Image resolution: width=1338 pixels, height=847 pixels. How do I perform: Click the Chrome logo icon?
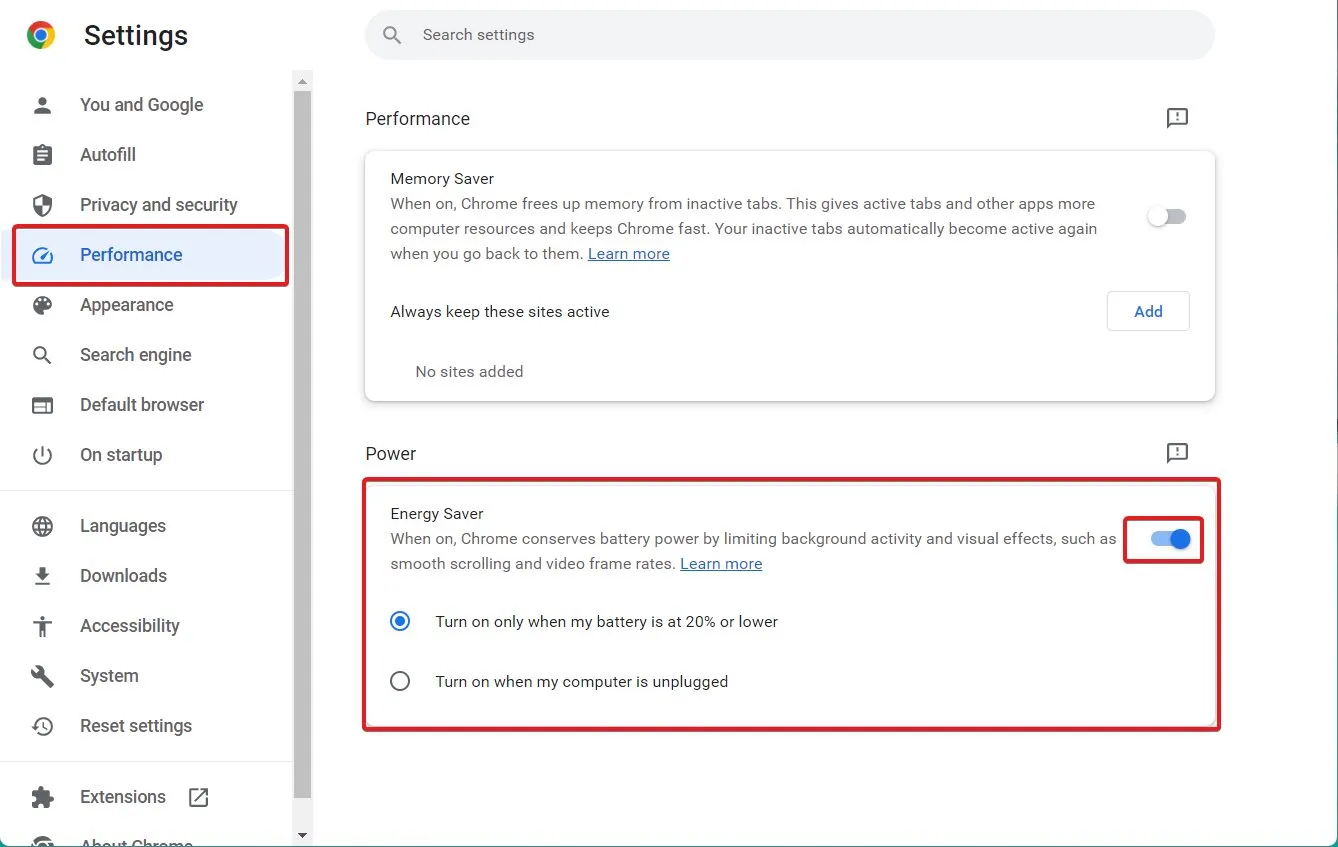point(41,36)
